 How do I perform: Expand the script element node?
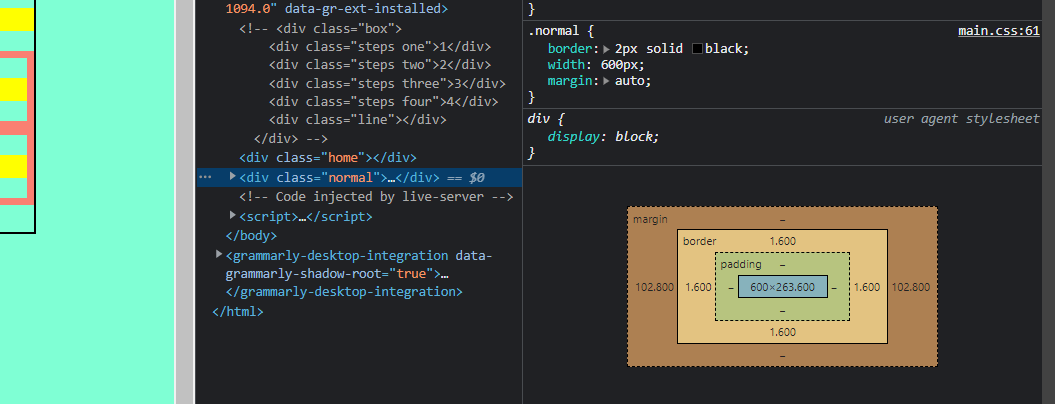tap(233, 215)
